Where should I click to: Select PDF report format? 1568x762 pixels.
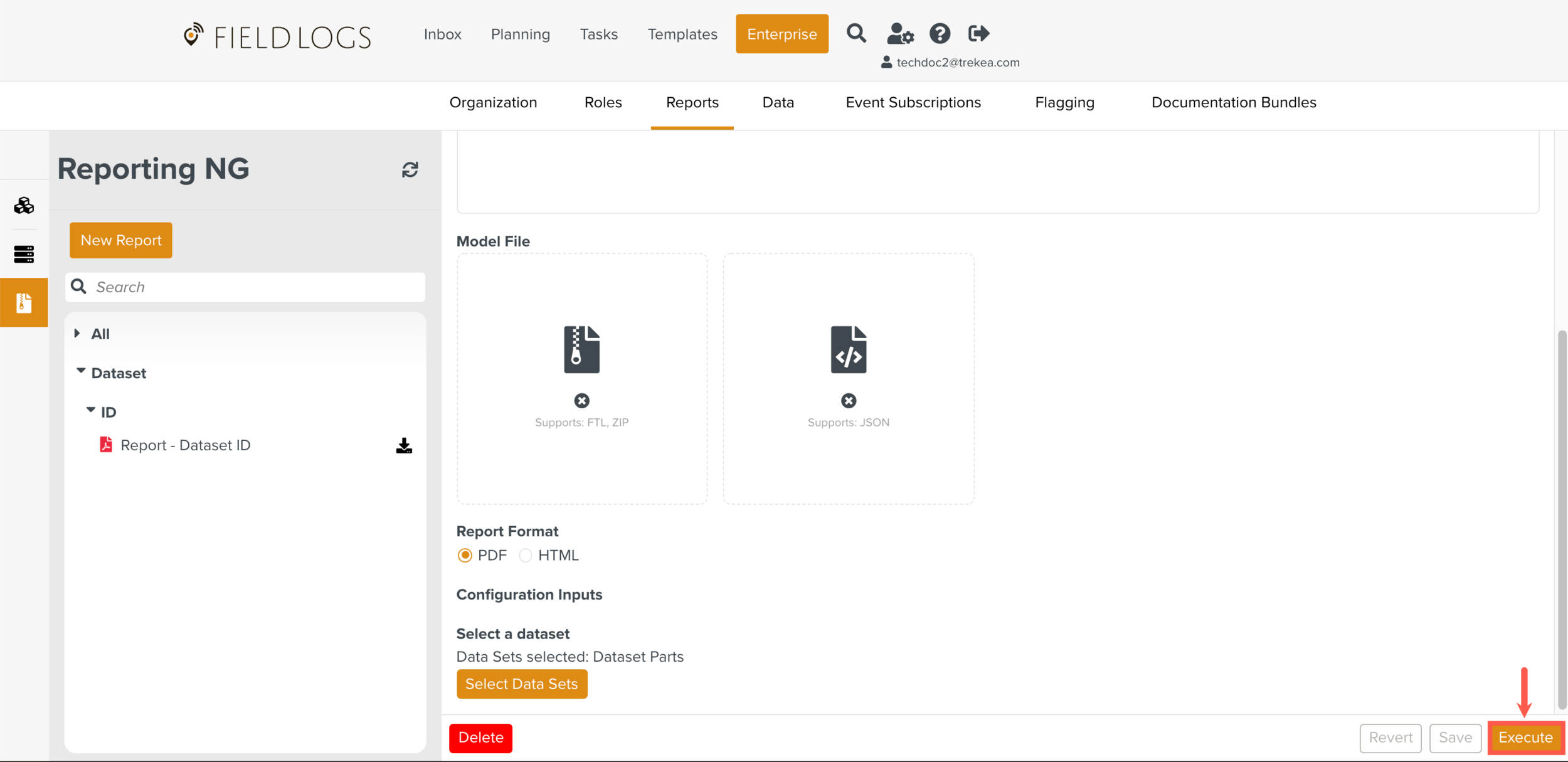point(465,556)
